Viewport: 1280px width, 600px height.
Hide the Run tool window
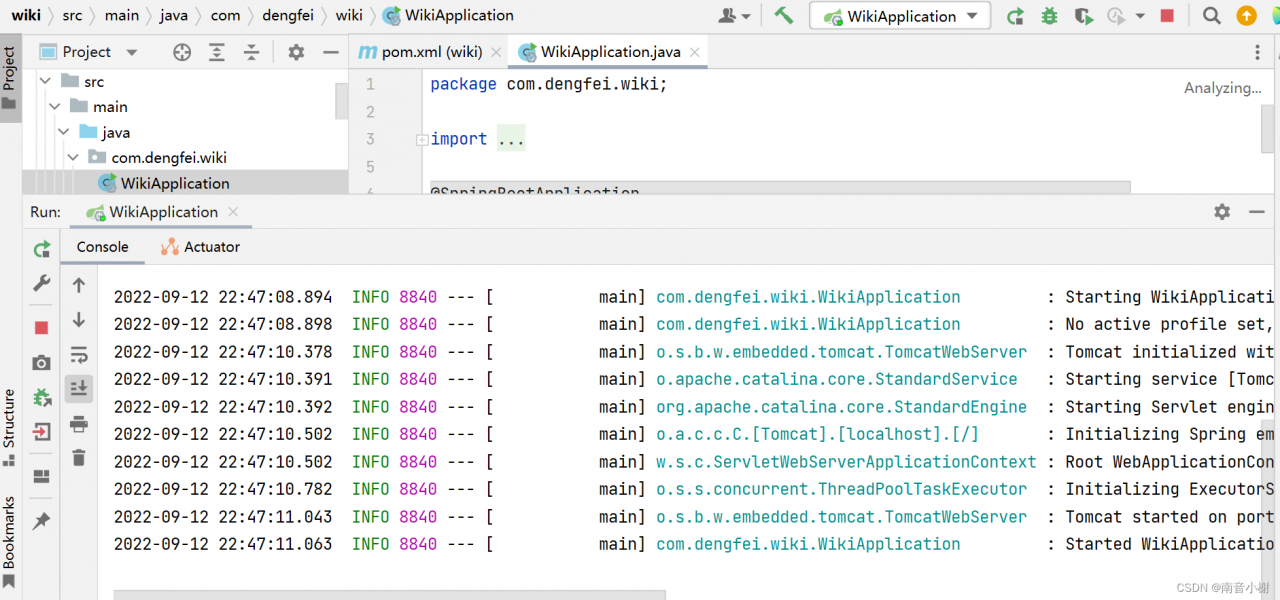click(1257, 212)
